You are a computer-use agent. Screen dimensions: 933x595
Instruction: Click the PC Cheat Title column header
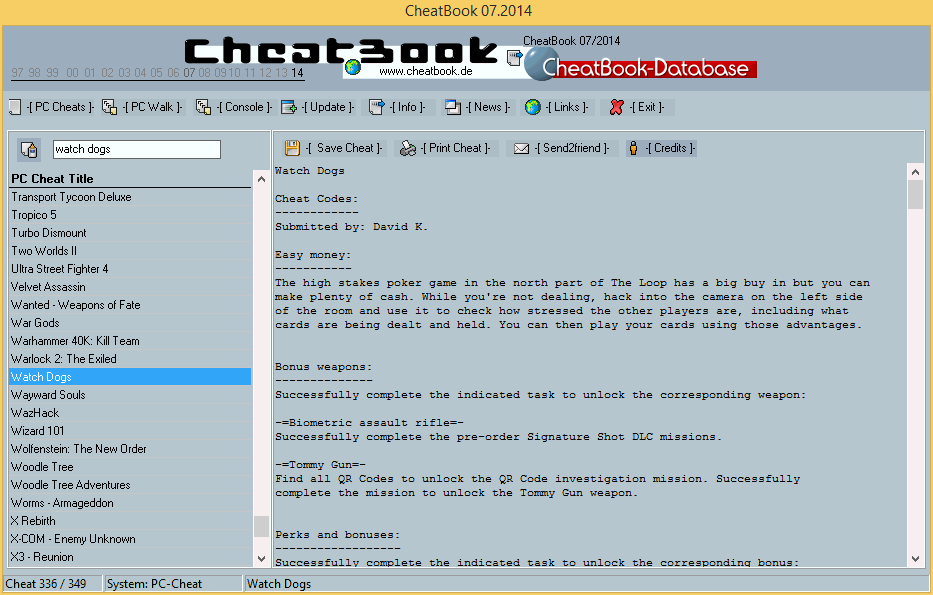[x=131, y=178]
